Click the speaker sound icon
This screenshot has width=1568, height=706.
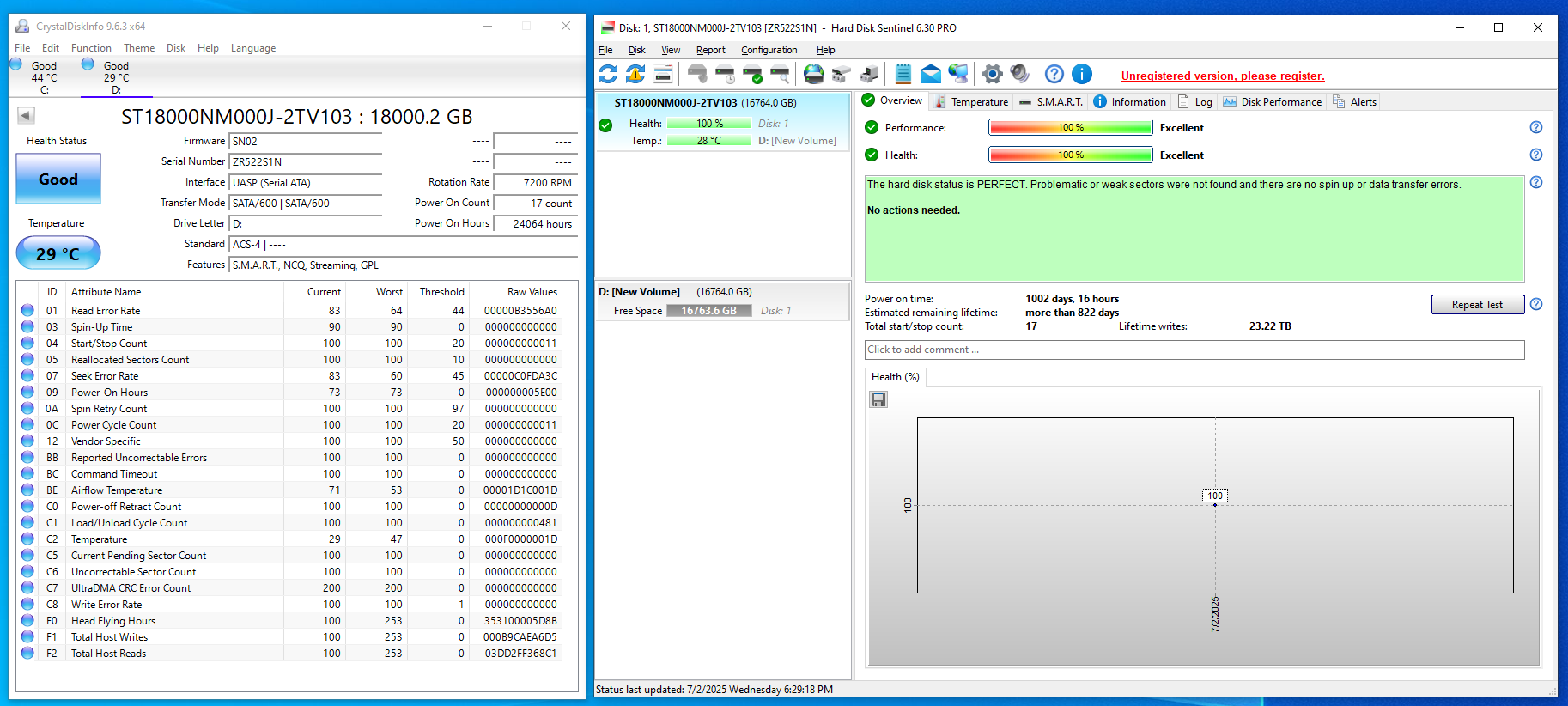coord(1019,74)
